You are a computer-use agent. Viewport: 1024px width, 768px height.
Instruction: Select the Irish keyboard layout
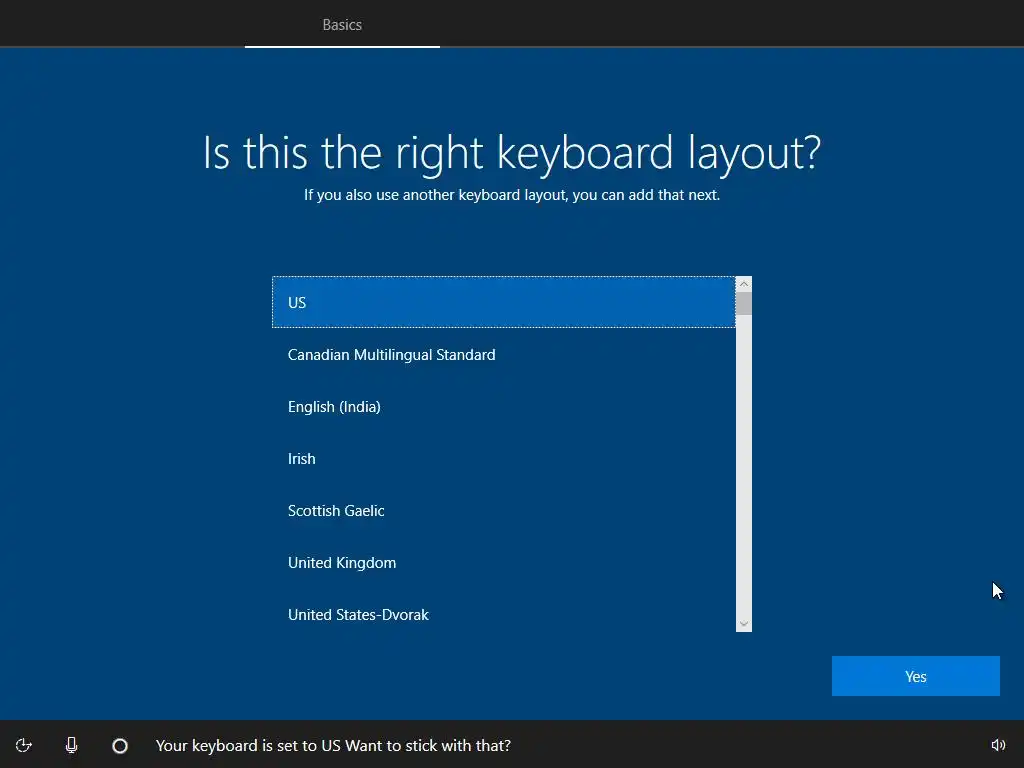(504, 458)
